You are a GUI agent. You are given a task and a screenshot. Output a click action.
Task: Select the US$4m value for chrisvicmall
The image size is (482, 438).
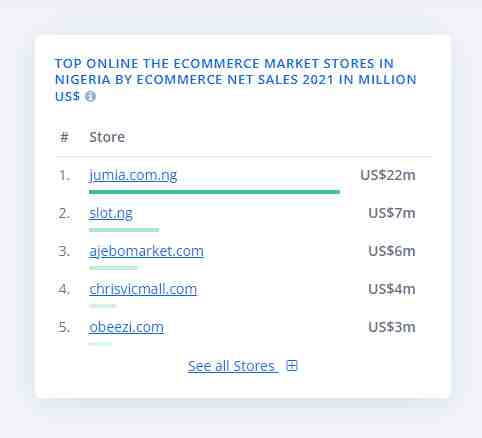coord(392,289)
